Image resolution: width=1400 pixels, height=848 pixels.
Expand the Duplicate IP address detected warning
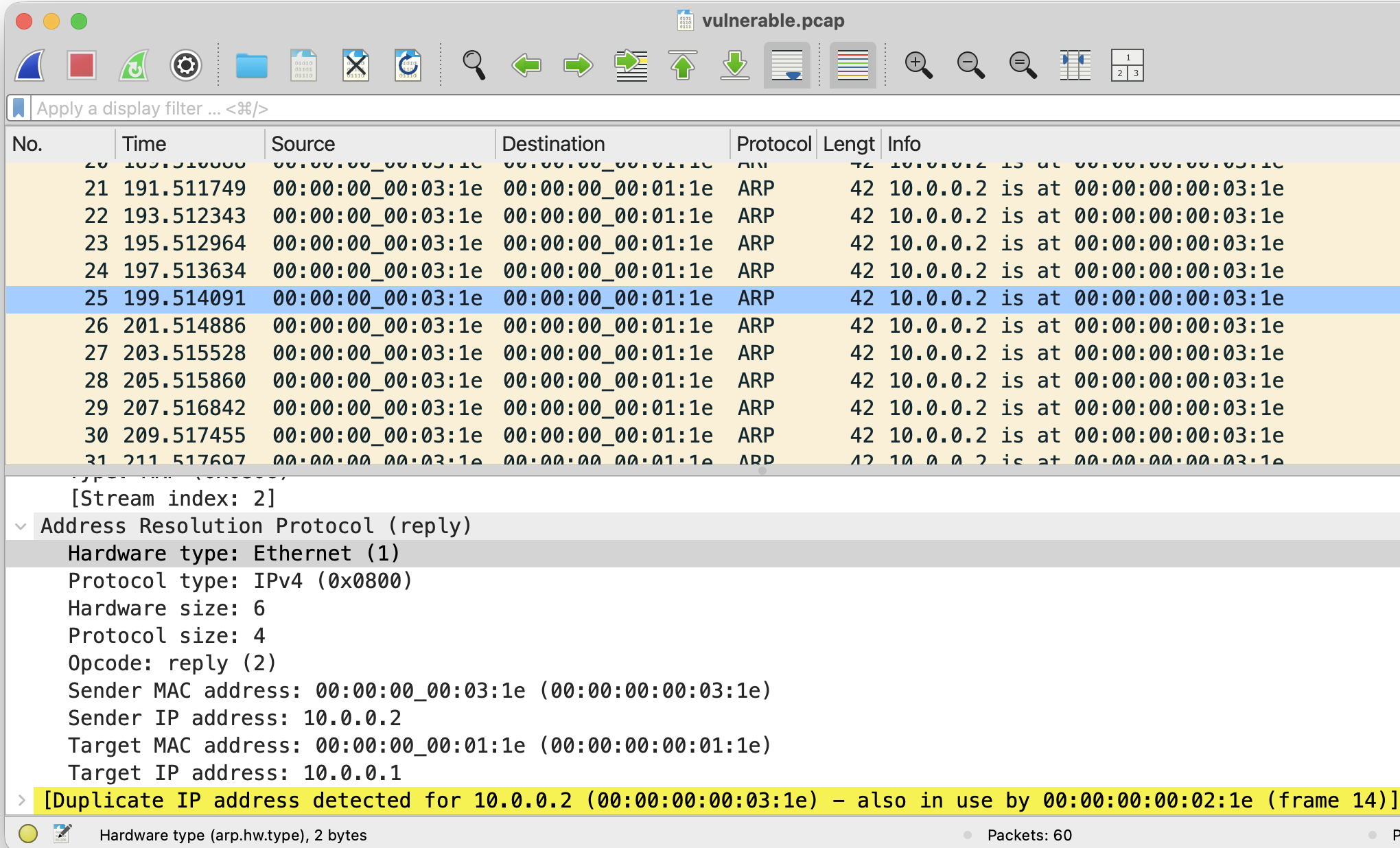(21, 801)
